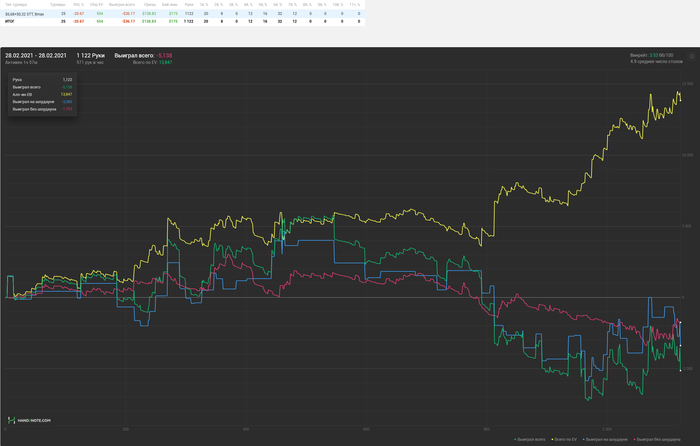Sort by 'Chip EV' column header
This screenshot has height=446, width=700.
[96, 4]
